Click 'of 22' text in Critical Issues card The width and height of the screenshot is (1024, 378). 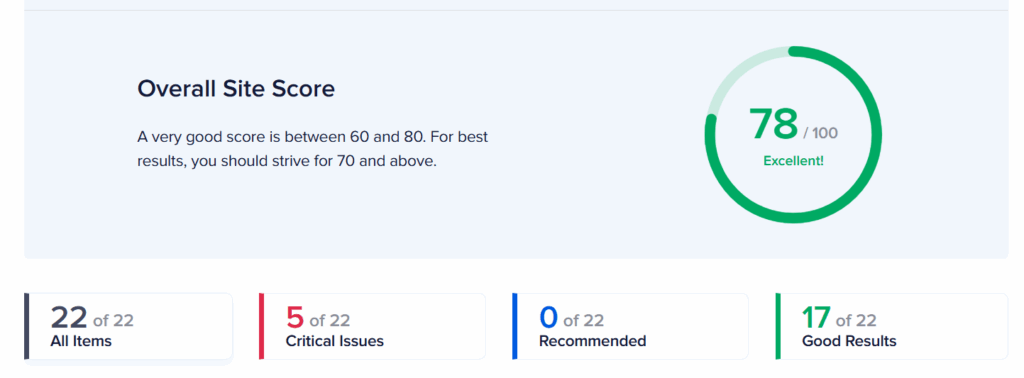click(x=330, y=321)
